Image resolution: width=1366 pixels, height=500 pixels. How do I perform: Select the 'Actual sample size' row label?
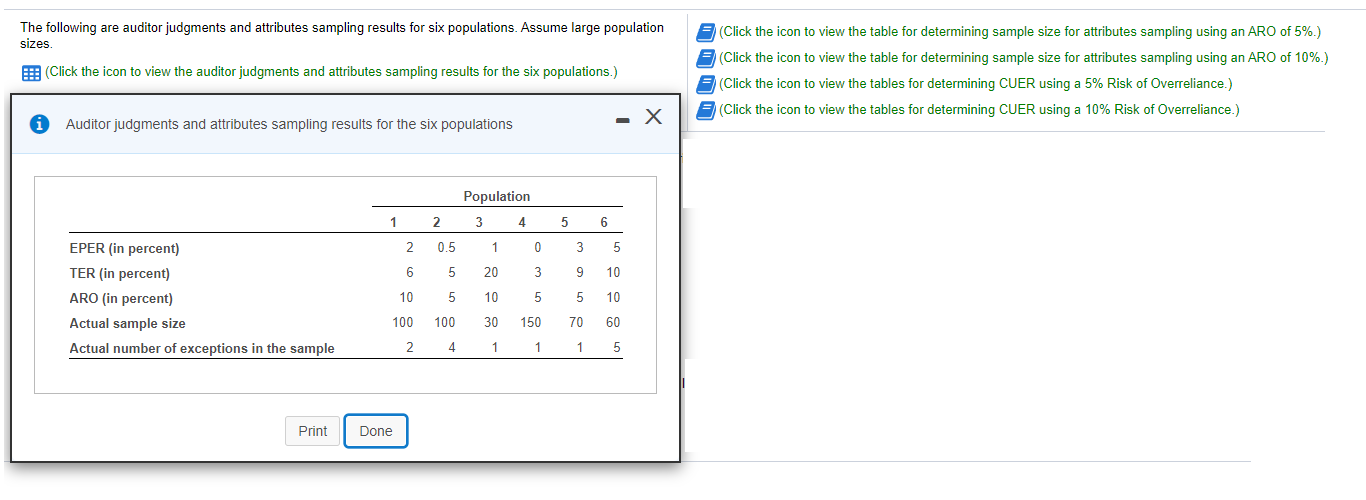(127, 323)
